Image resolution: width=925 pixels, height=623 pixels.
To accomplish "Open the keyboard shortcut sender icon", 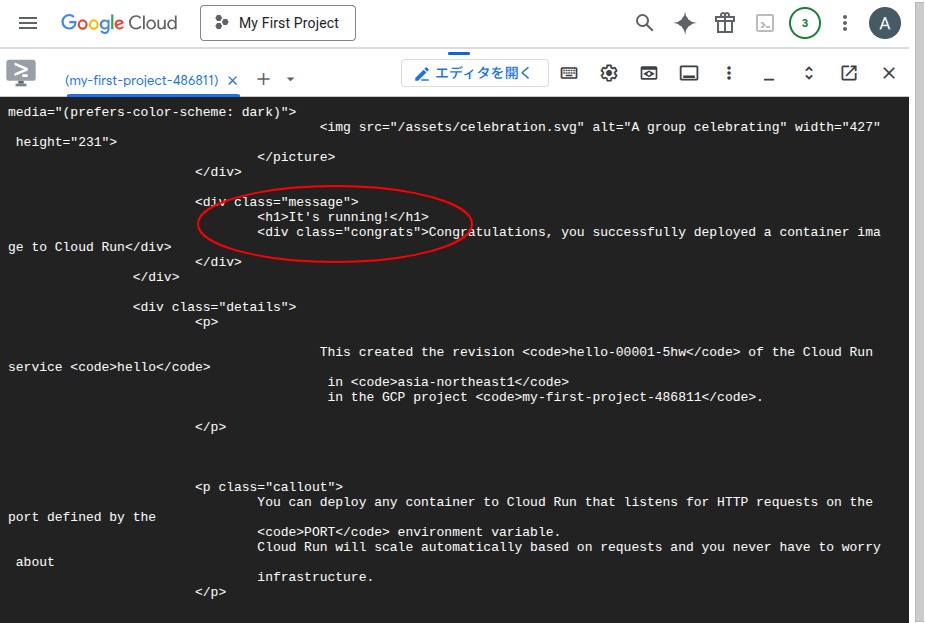I will 569,73.
